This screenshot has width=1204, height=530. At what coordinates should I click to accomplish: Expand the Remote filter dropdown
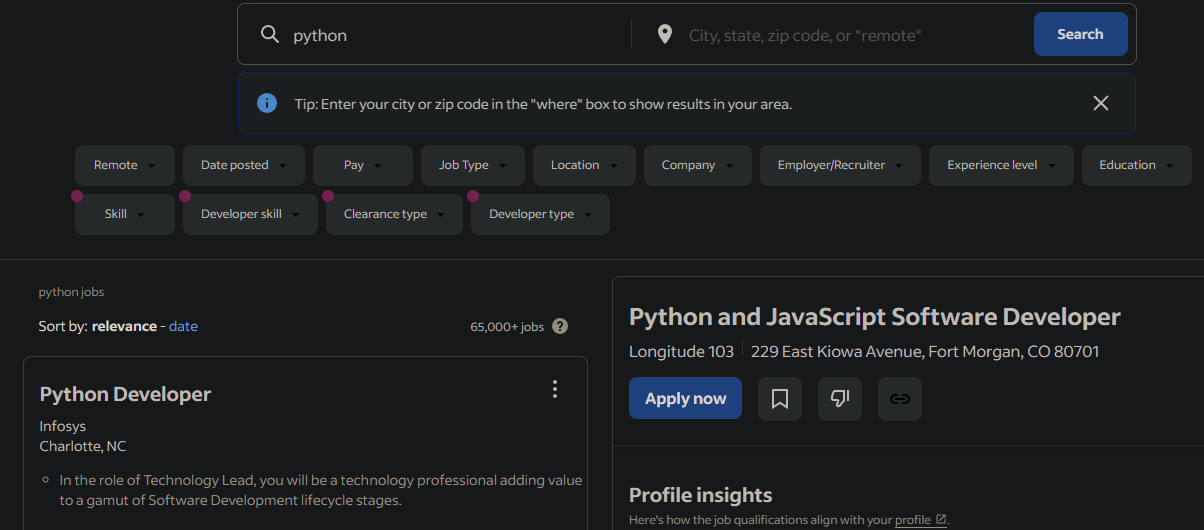point(125,165)
